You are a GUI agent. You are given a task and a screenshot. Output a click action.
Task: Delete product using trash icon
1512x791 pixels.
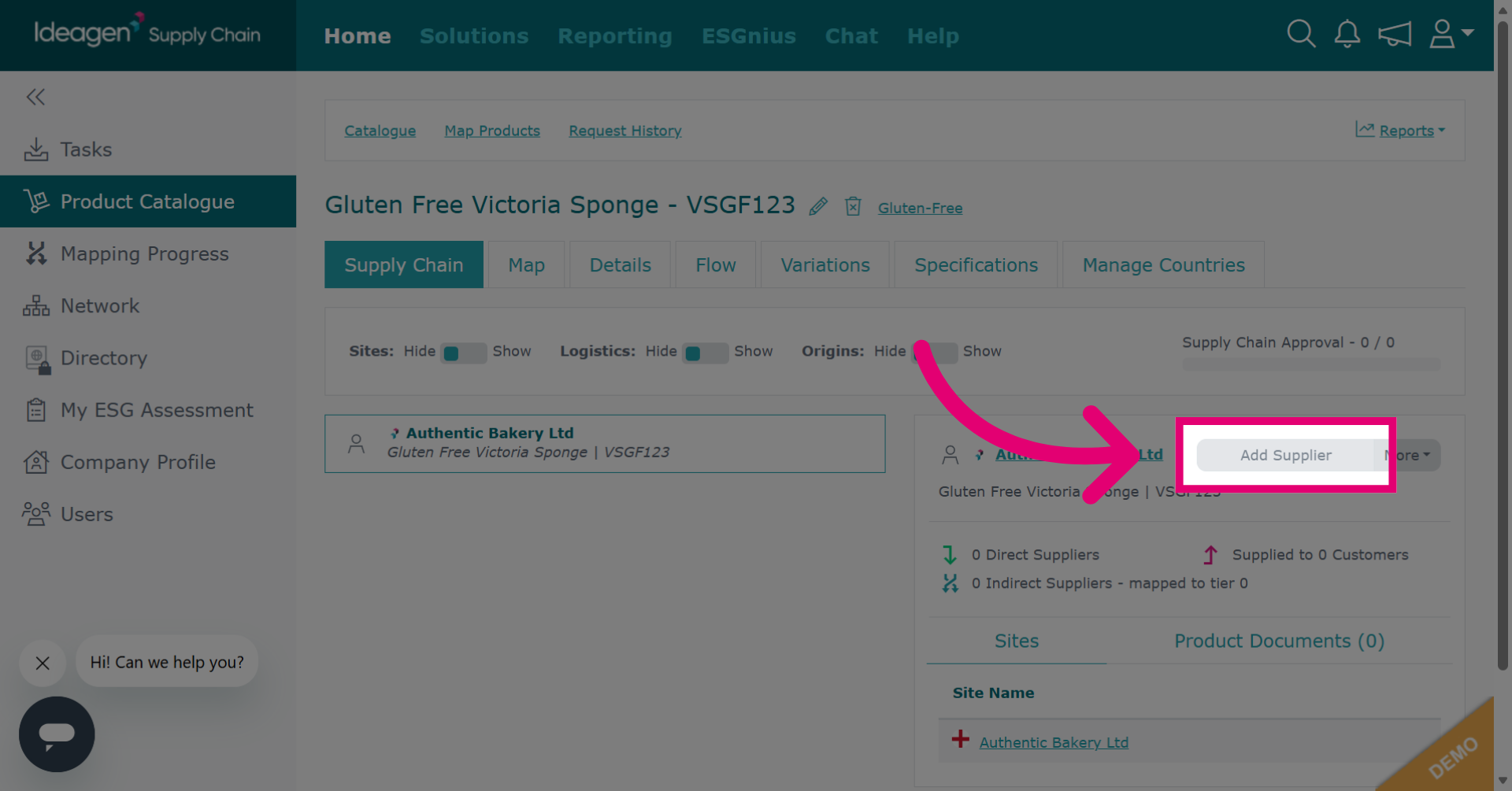pyautogui.click(x=853, y=206)
